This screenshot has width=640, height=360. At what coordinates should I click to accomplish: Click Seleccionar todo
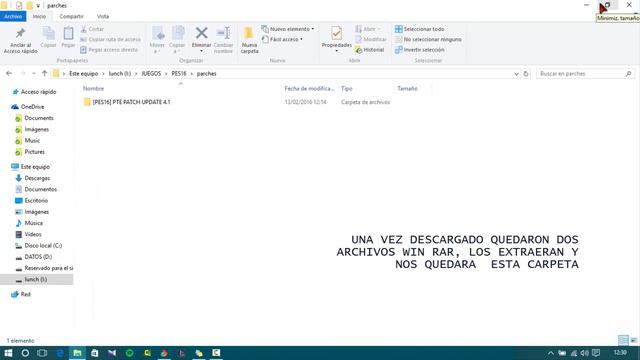point(420,29)
